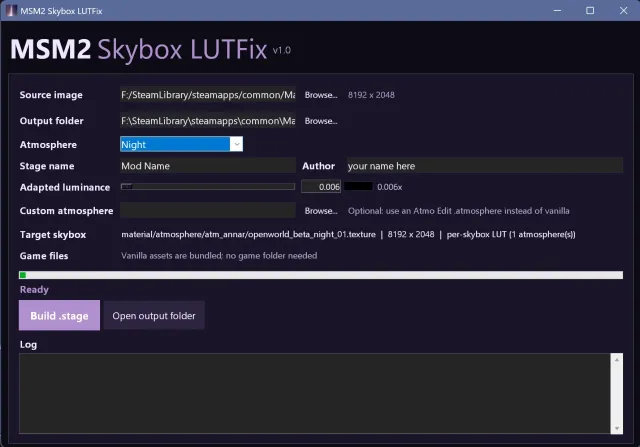This screenshot has height=447, width=640.
Task: Minimize the LUTFix window
Action: 557,11
